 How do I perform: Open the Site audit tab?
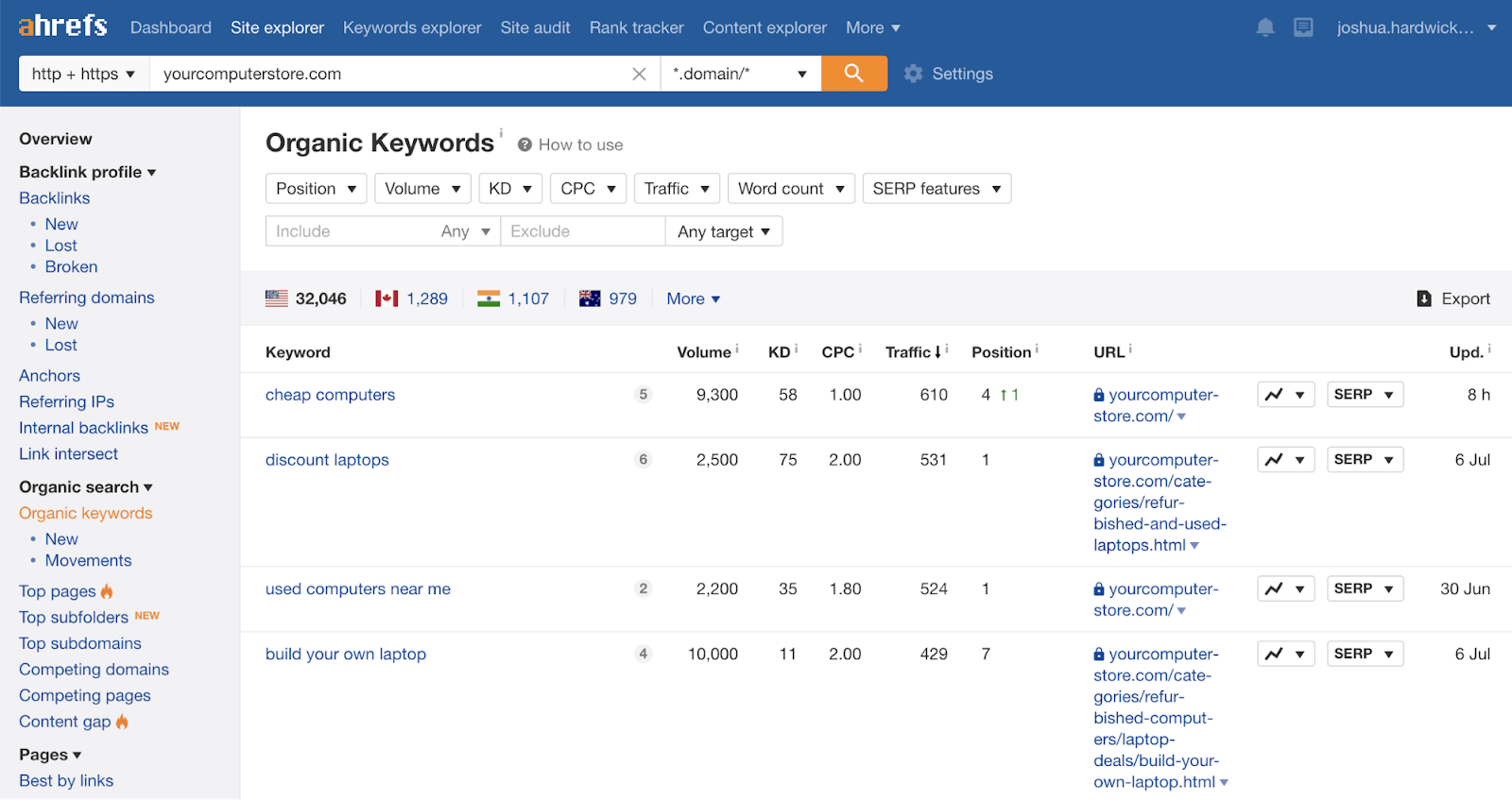(535, 27)
